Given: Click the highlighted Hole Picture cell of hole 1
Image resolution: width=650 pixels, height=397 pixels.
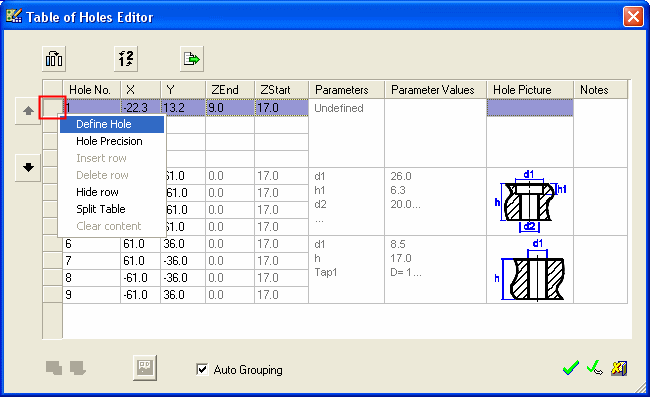Looking at the screenshot, I should (530, 108).
